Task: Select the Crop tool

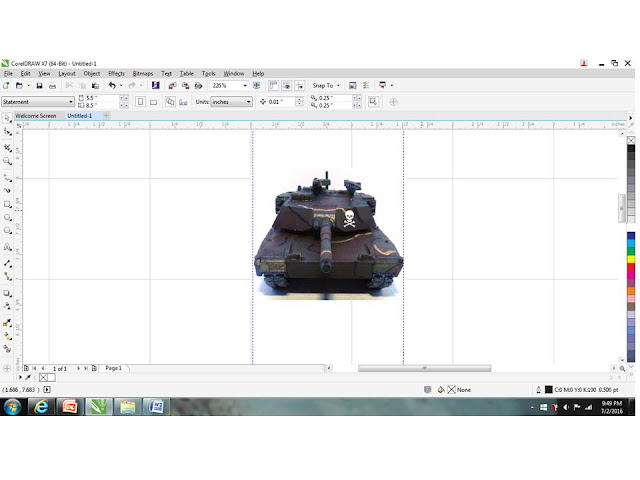Action: pyautogui.click(x=7, y=148)
